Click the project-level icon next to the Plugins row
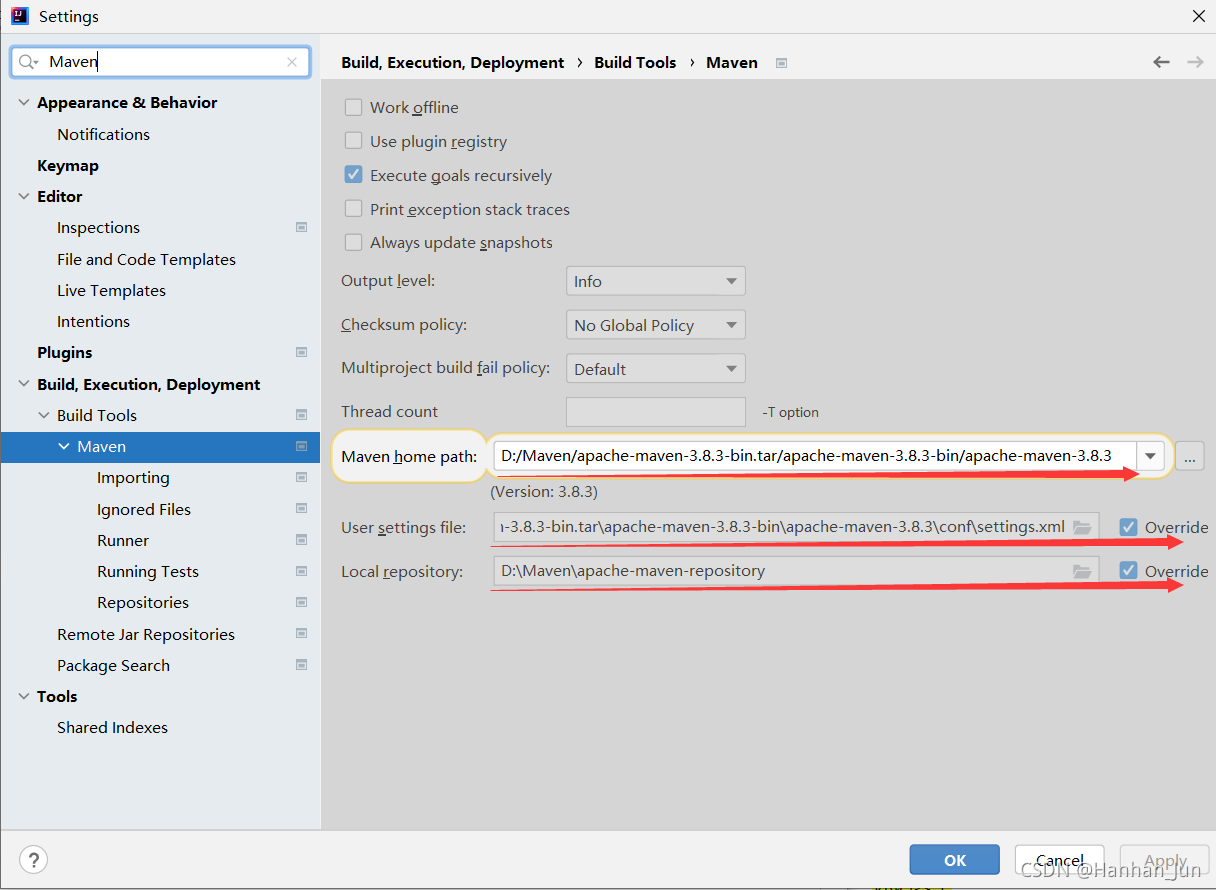Image resolution: width=1216 pixels, height=890 pixels. pos(301,353)
